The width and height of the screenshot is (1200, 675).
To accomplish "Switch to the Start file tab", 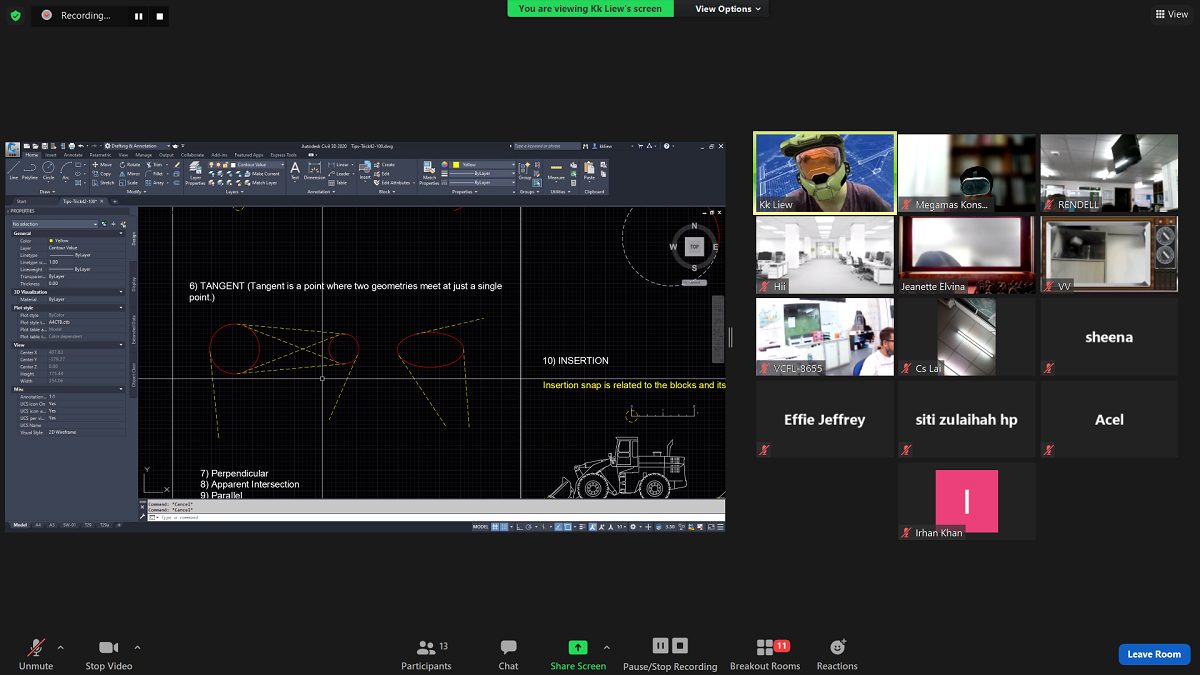I will pyautogui.click(x=22, y=201).
